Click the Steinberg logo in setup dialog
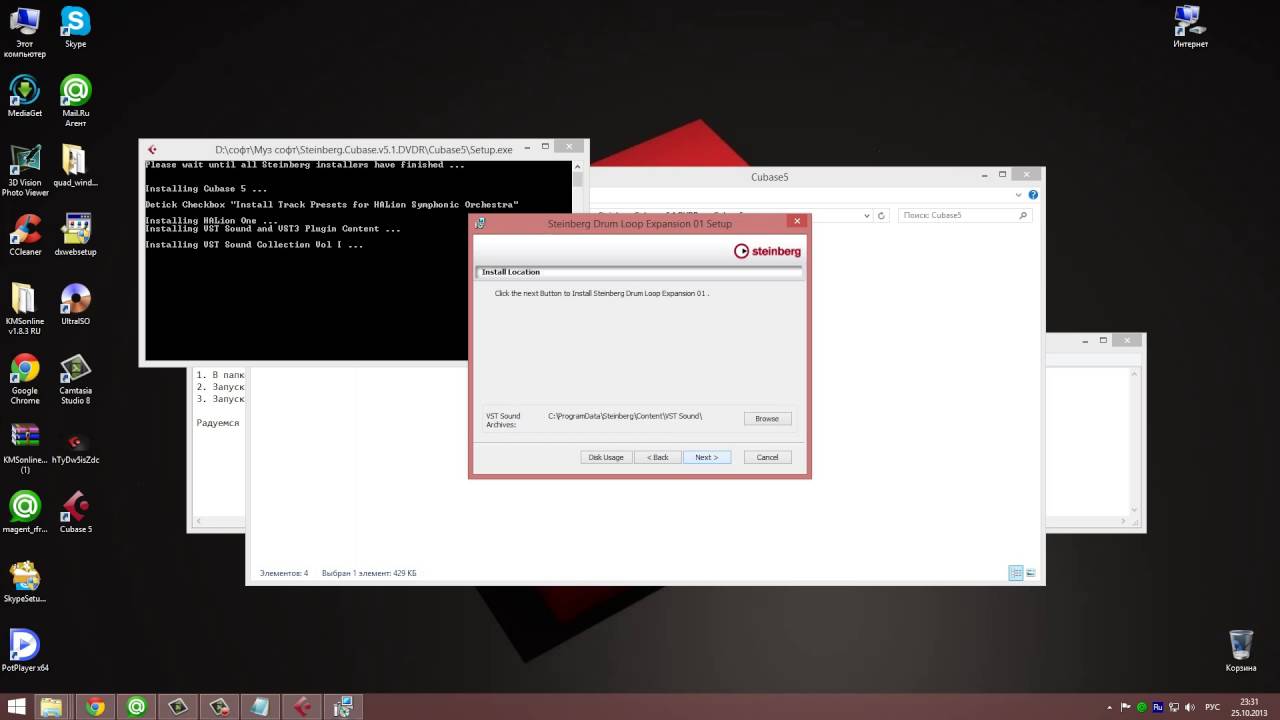Screen dimensions: 1280x720 coord(767,251)
